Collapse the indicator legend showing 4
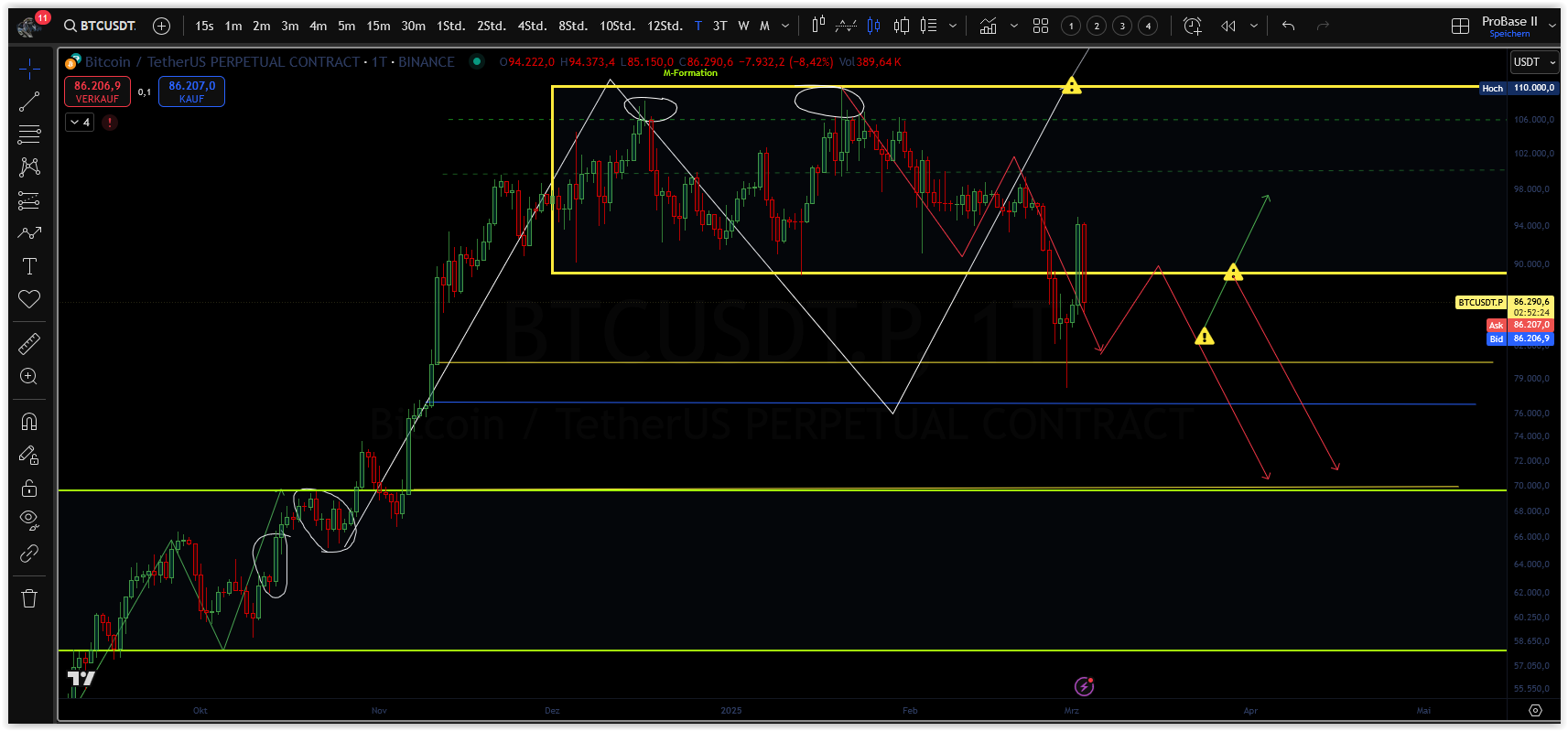 (x=80, y=122)
